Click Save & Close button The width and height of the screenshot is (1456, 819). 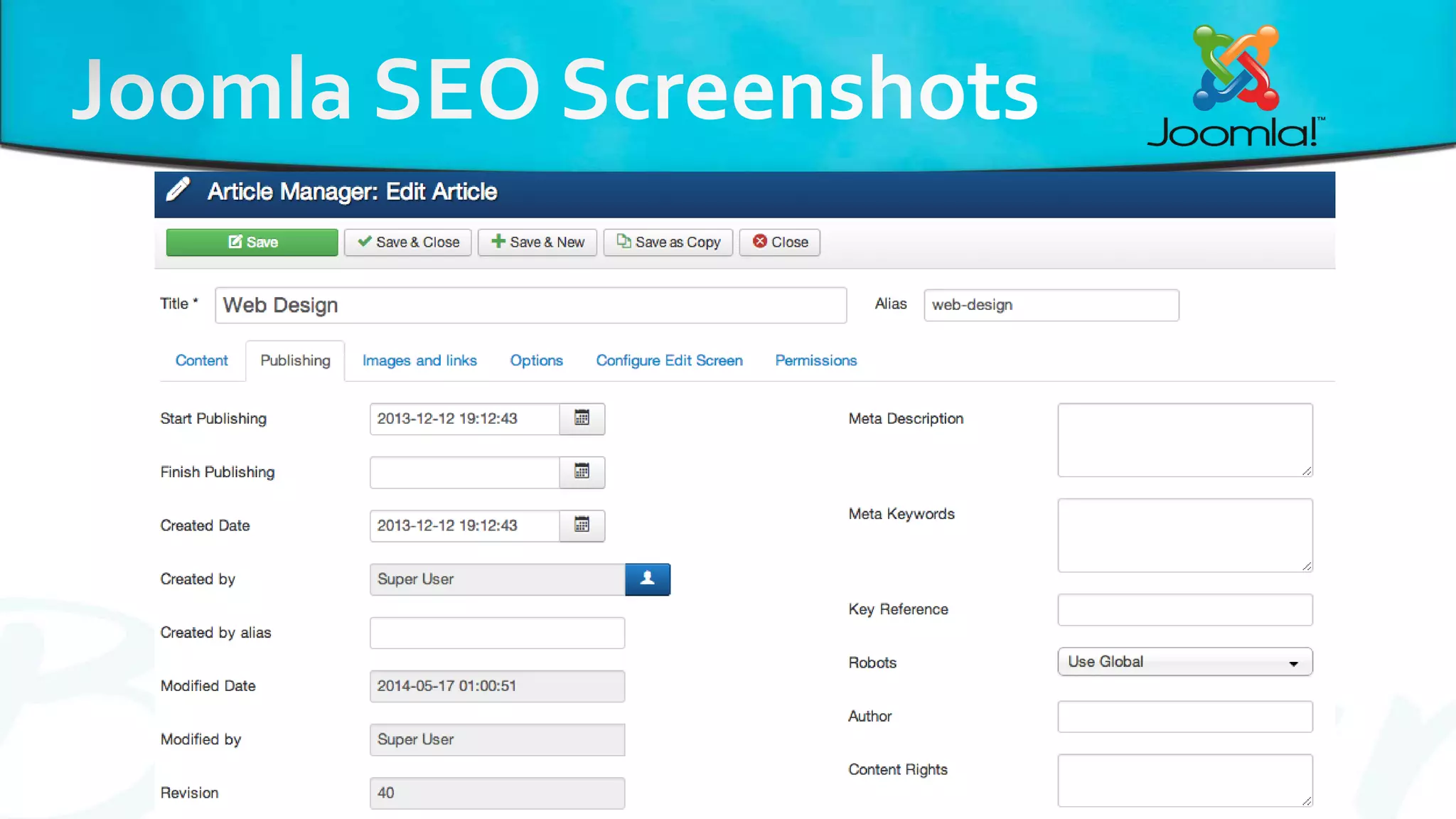click(408, 242)
